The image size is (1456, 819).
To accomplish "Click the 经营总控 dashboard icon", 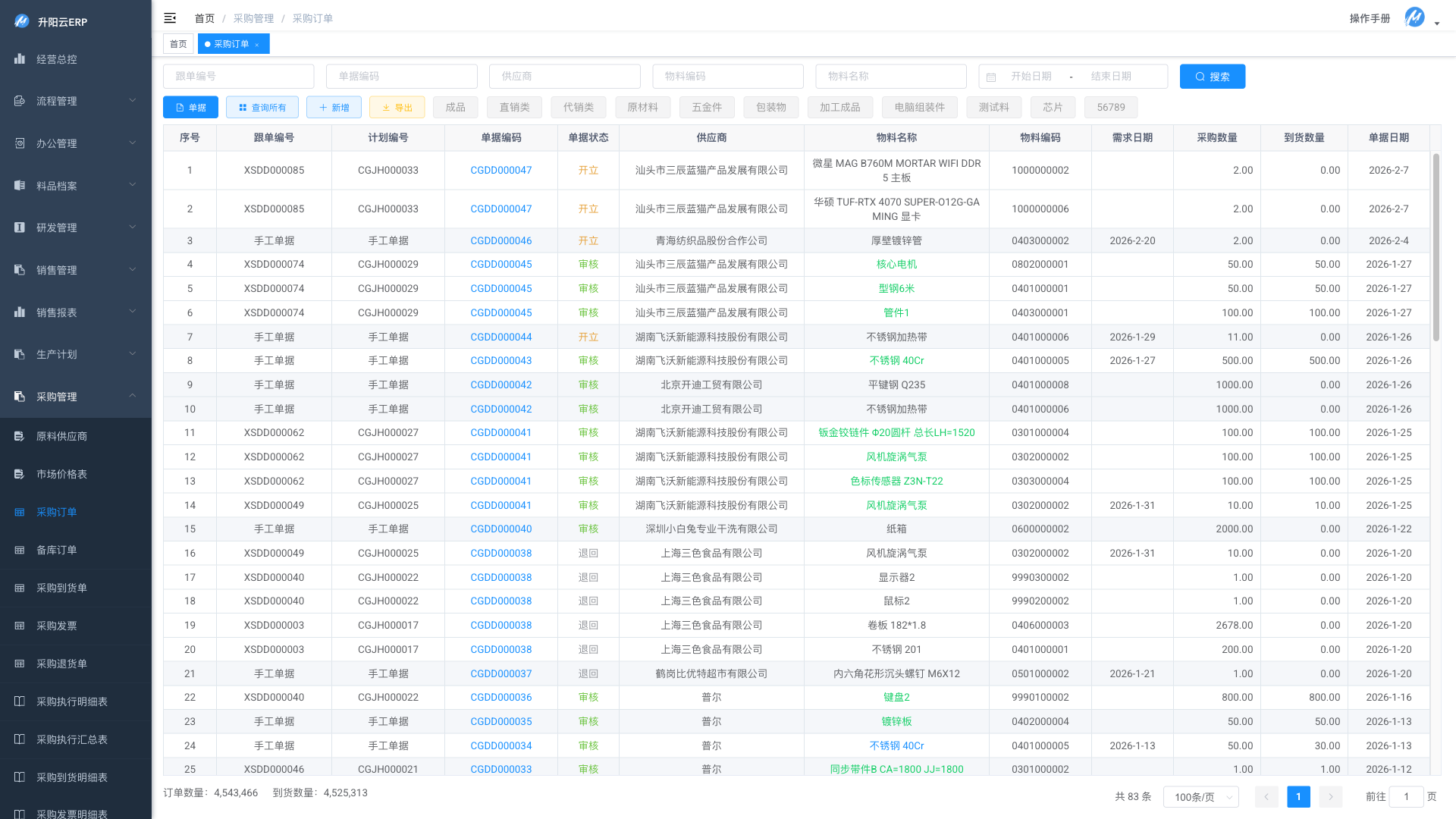I will click(x=20, y=59).
